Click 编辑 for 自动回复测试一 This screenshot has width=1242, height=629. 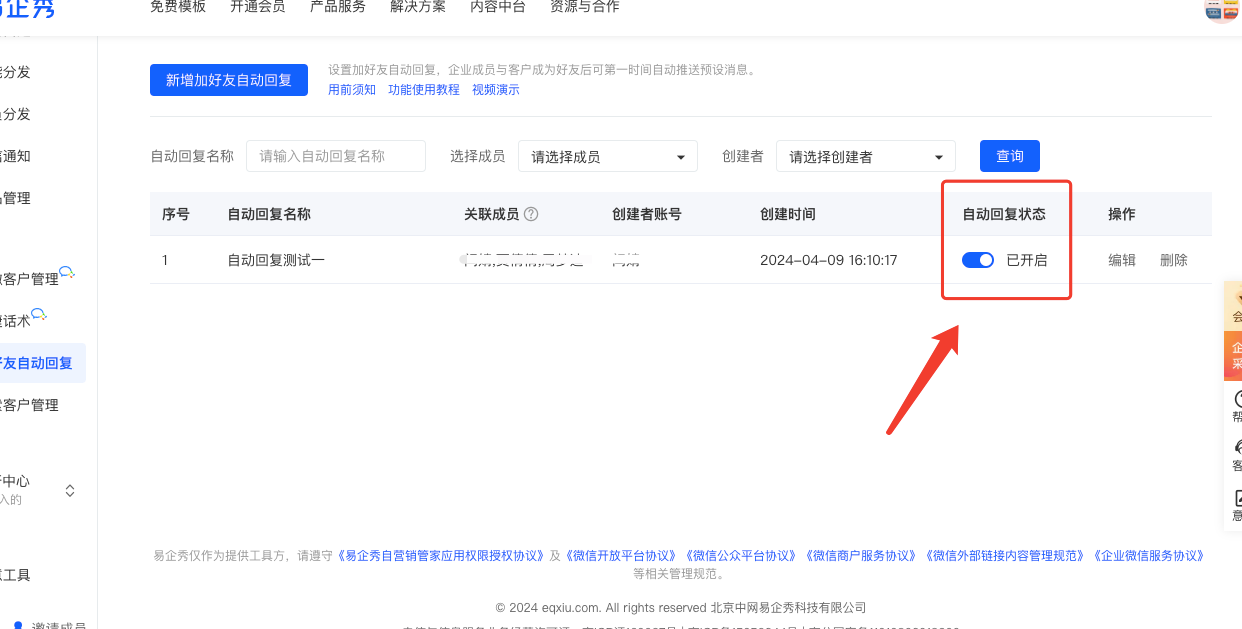(x=1121, y=260)
